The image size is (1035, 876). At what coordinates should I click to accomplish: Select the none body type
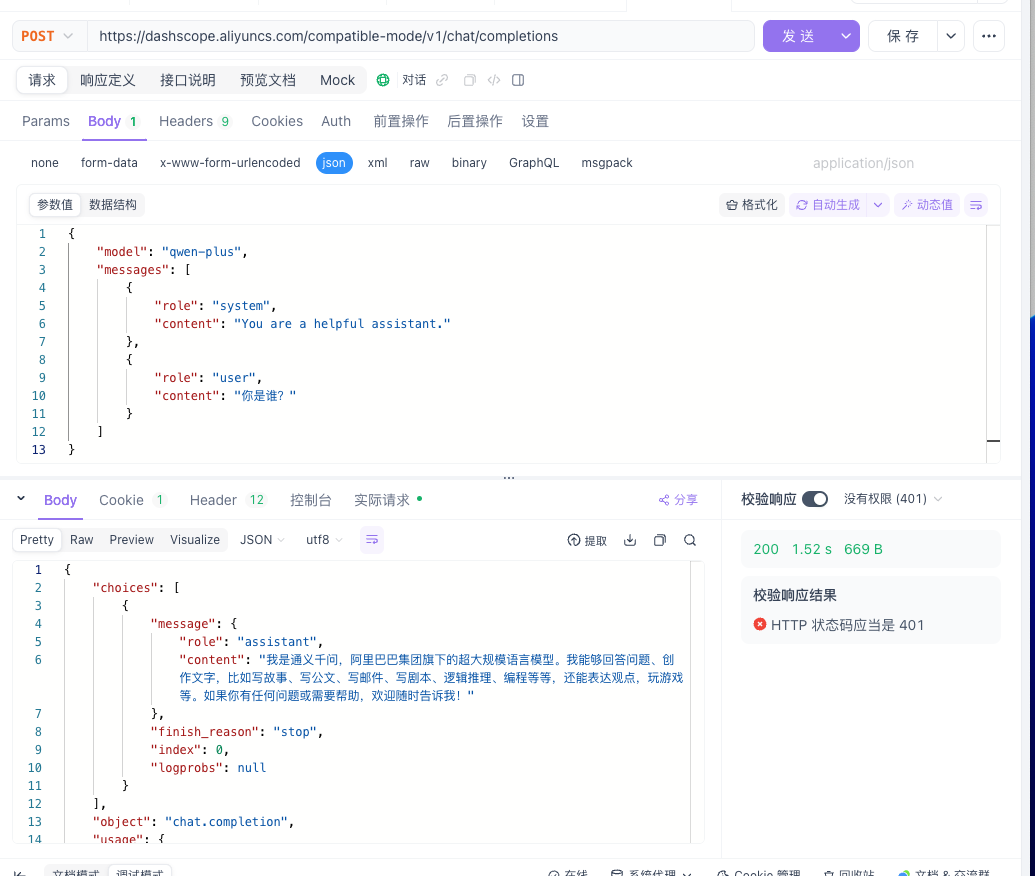45,163
